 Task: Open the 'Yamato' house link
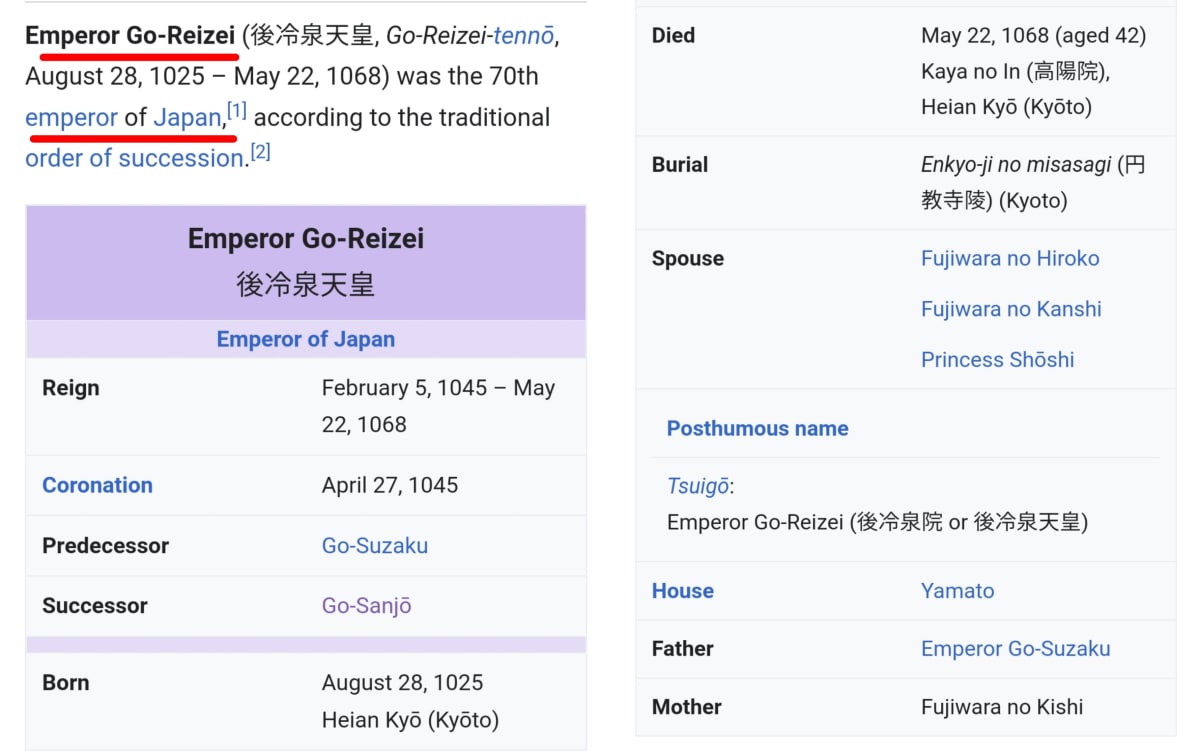958,590
